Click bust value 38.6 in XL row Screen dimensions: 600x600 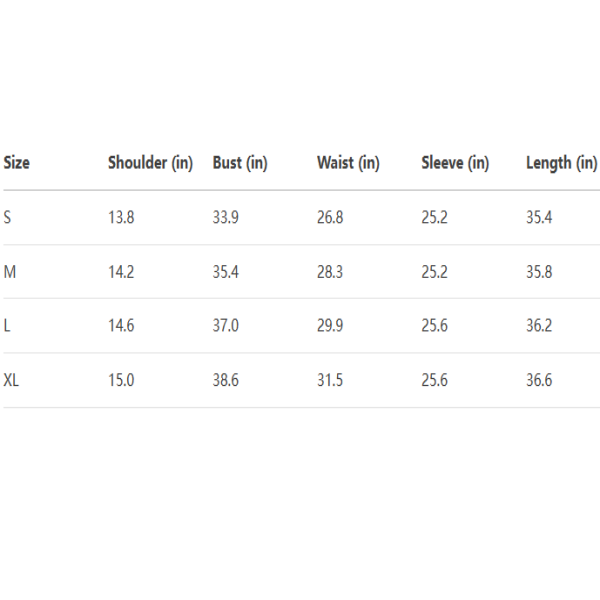pos(226,380)
